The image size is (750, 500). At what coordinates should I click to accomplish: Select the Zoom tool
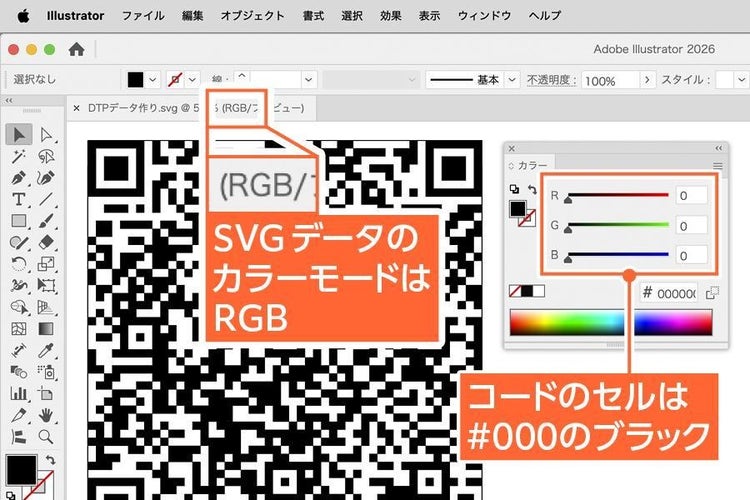[46, 436]
